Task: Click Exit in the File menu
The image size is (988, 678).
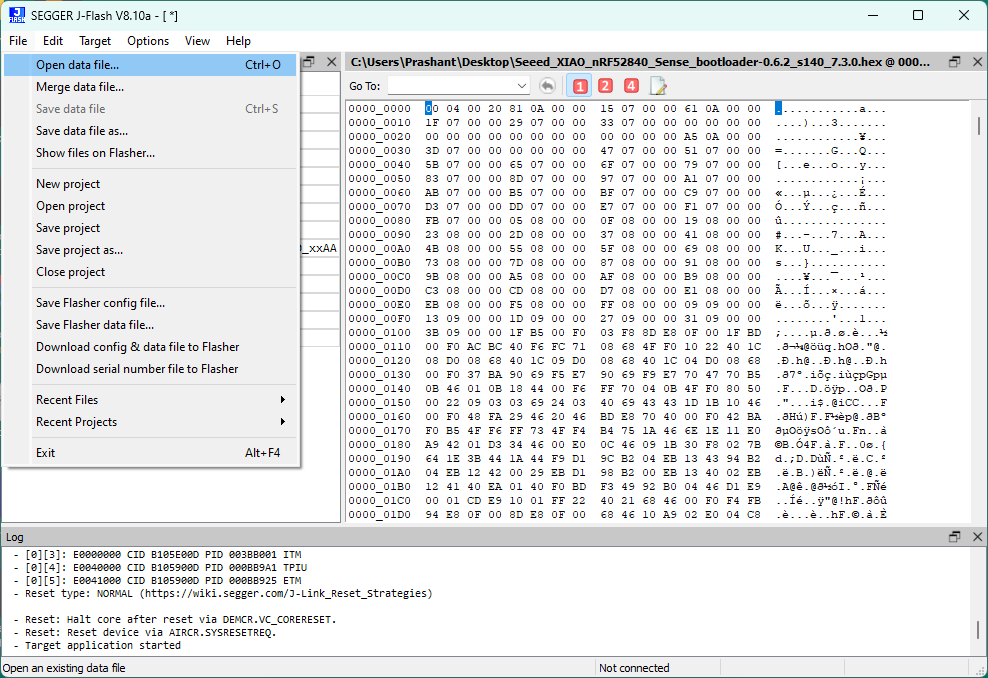Action: coord(150,453)
